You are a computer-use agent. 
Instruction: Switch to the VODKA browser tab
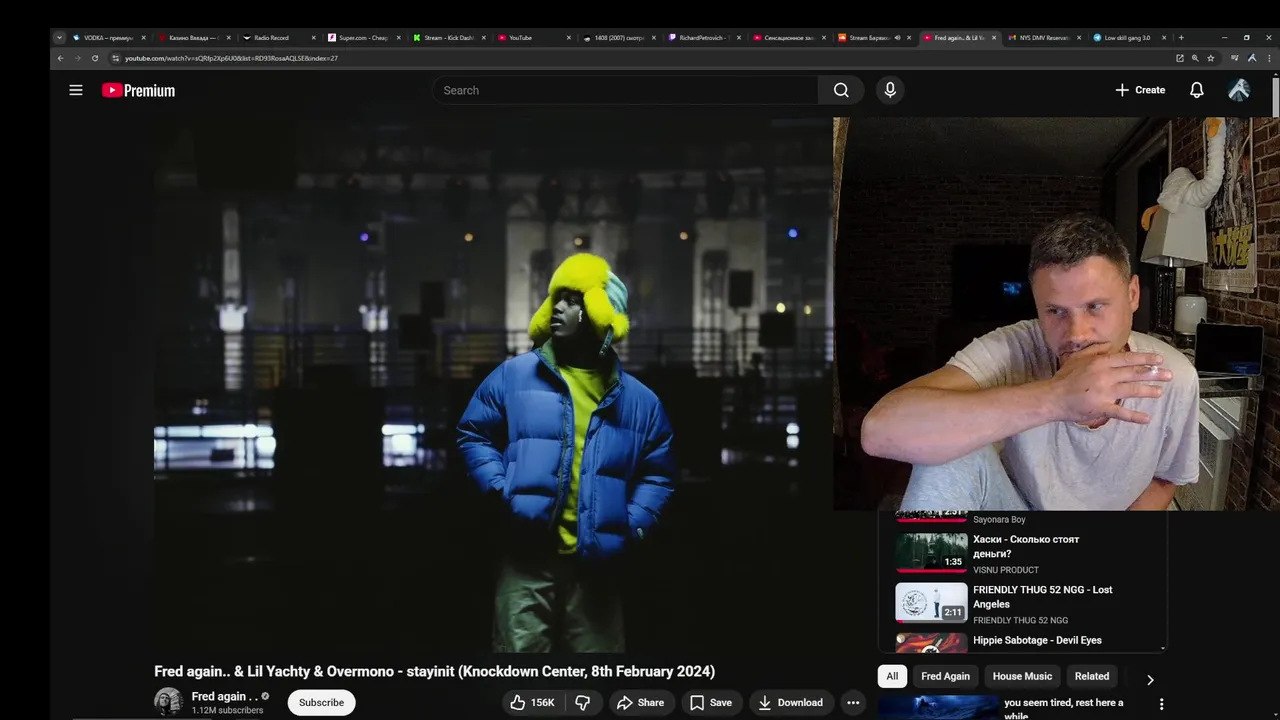108,37
